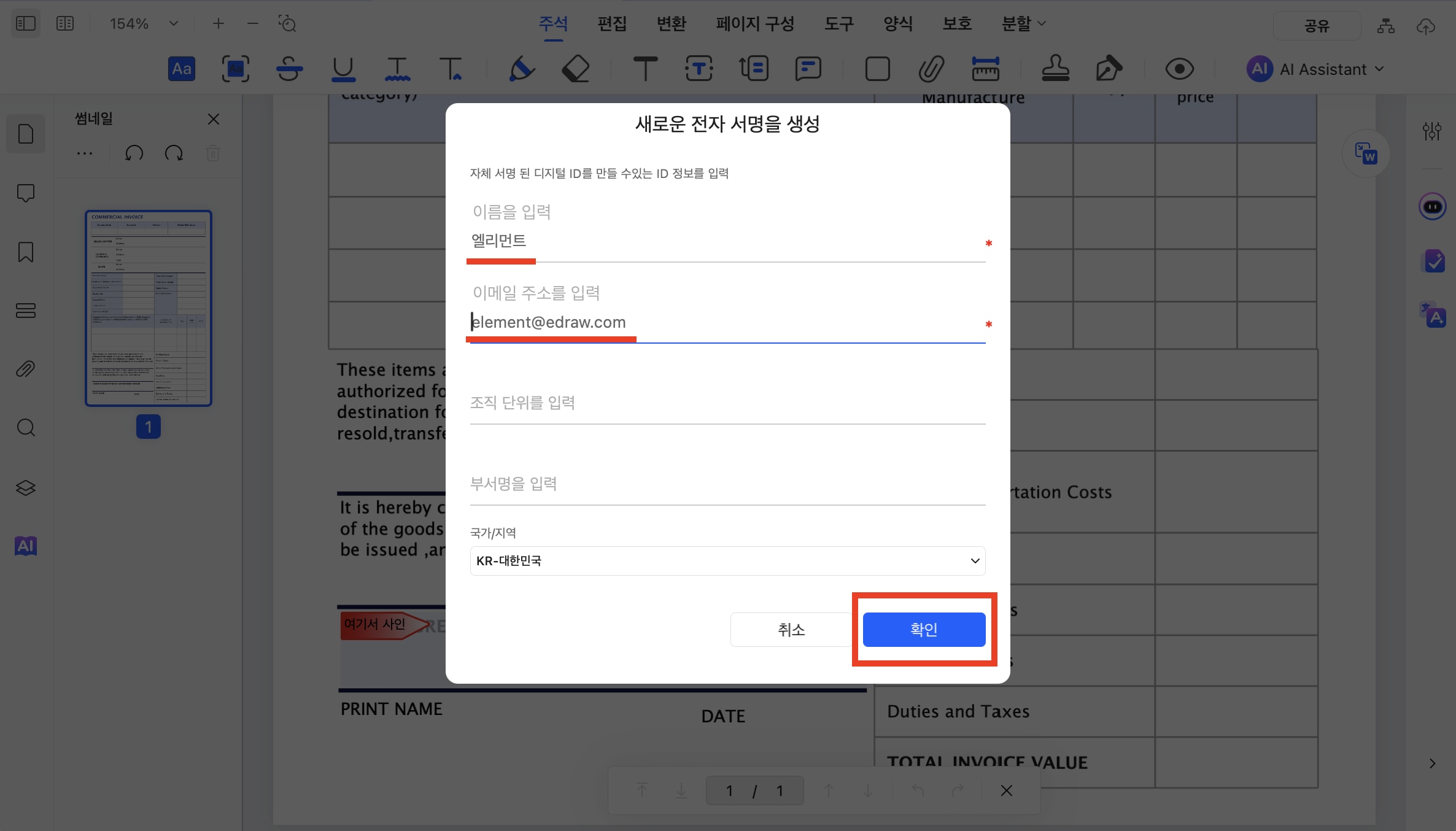Select the signature pen tool
The image size is (1456, 831).
[1109, 69]
